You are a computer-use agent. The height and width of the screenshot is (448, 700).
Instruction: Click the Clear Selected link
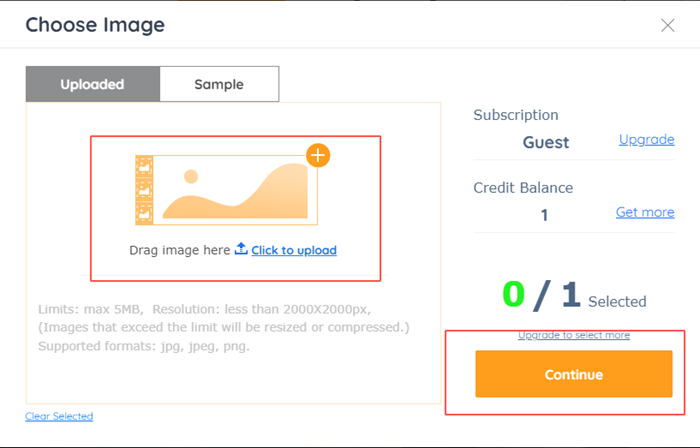click(59, 416)
